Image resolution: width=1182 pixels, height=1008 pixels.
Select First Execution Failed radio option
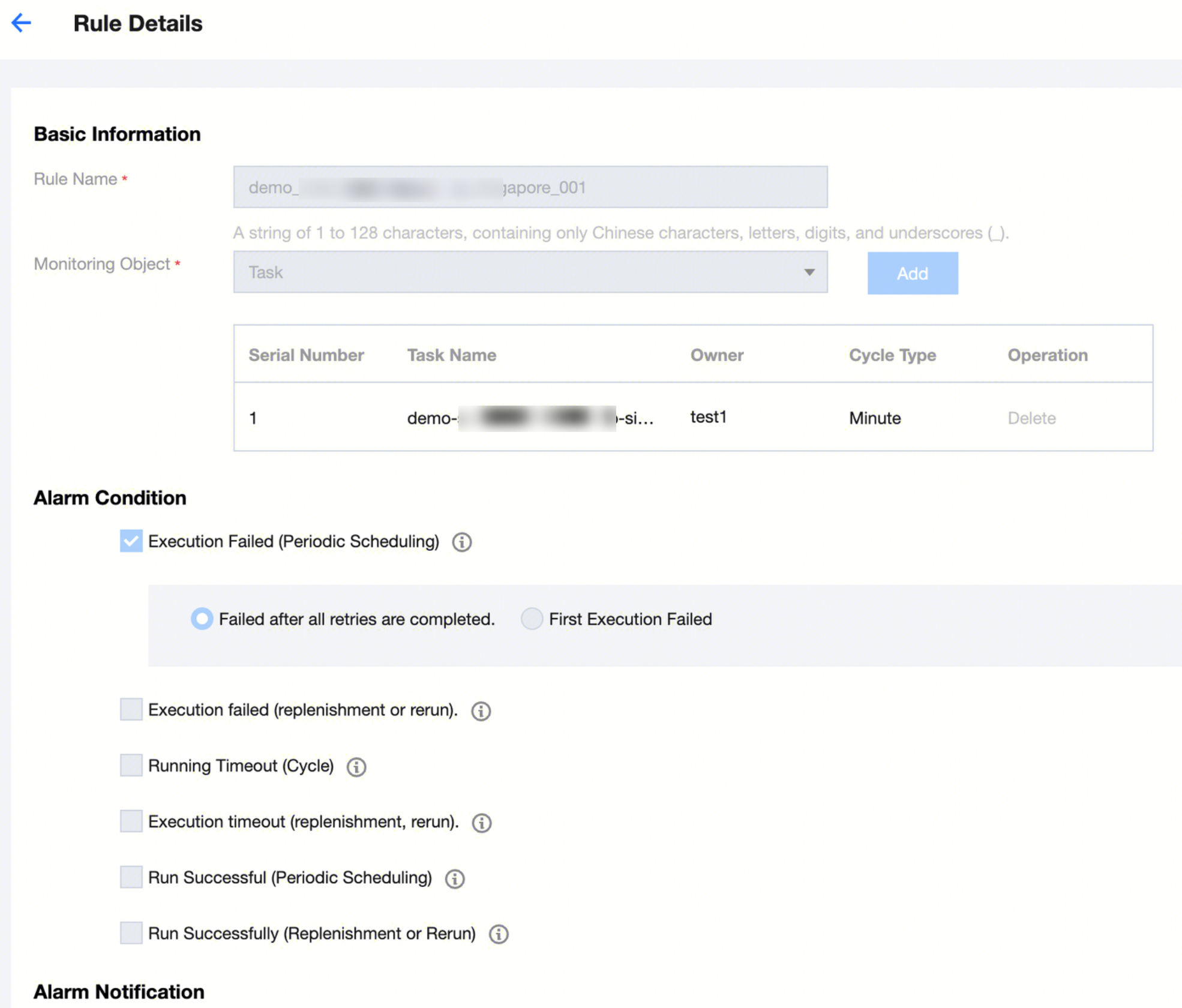pyautogui.click(x=532, y=619)
